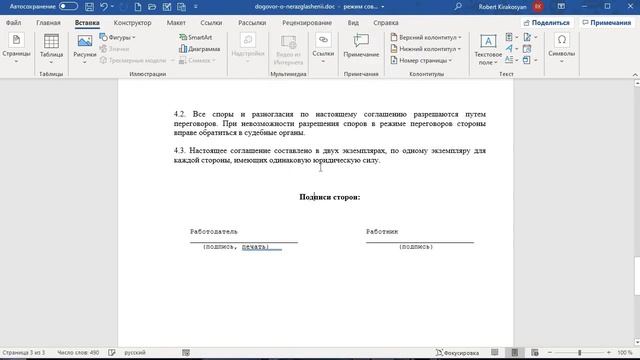Screen dimensions: 640x360
Task: Switch to the Рецензирование tab
Action: tap(307, 23)
